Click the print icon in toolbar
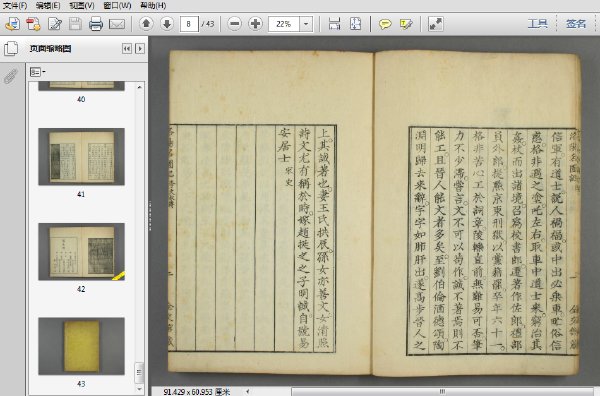This screenshot has height=396, width=600. point(96,24)
